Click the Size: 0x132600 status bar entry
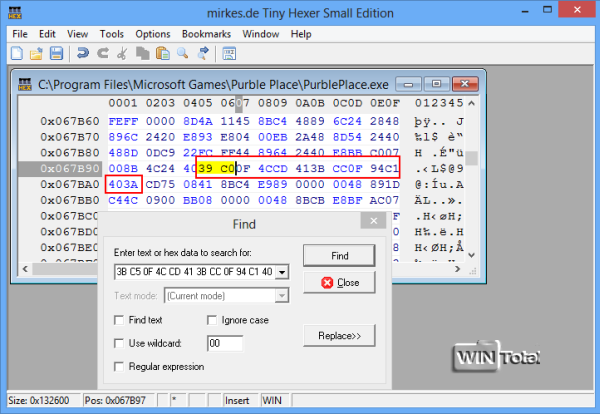 click(39, 401)
